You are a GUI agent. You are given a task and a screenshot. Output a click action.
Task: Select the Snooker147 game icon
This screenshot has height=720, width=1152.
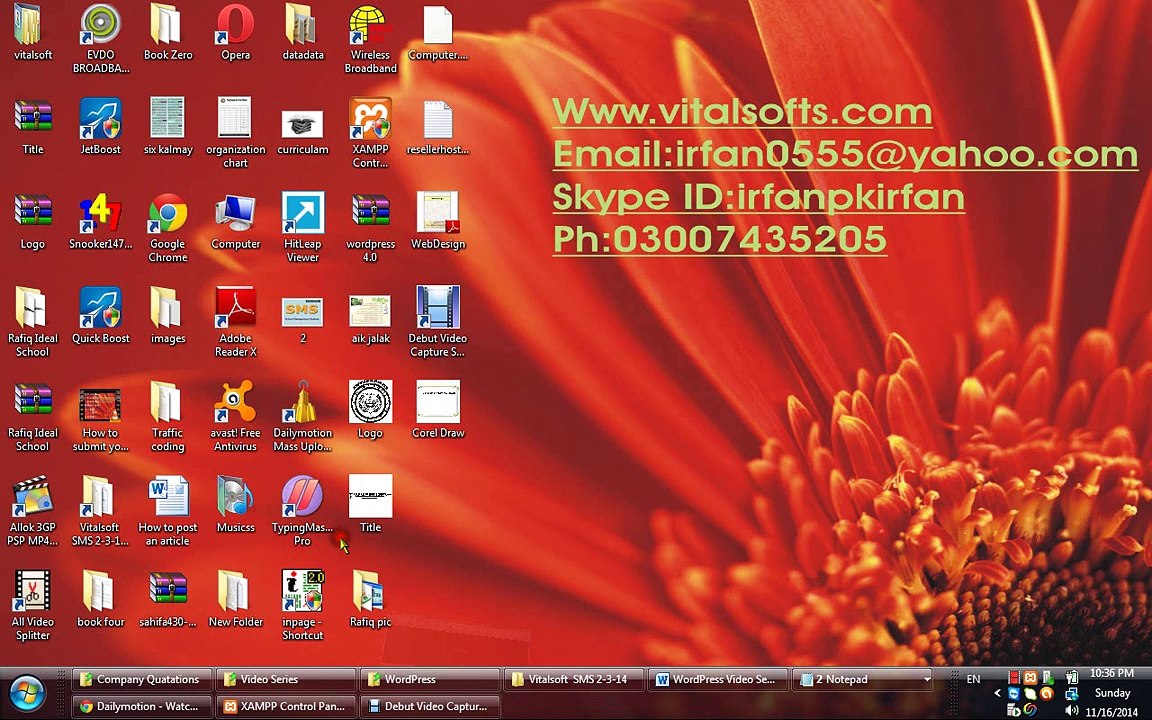coord(101,222)
